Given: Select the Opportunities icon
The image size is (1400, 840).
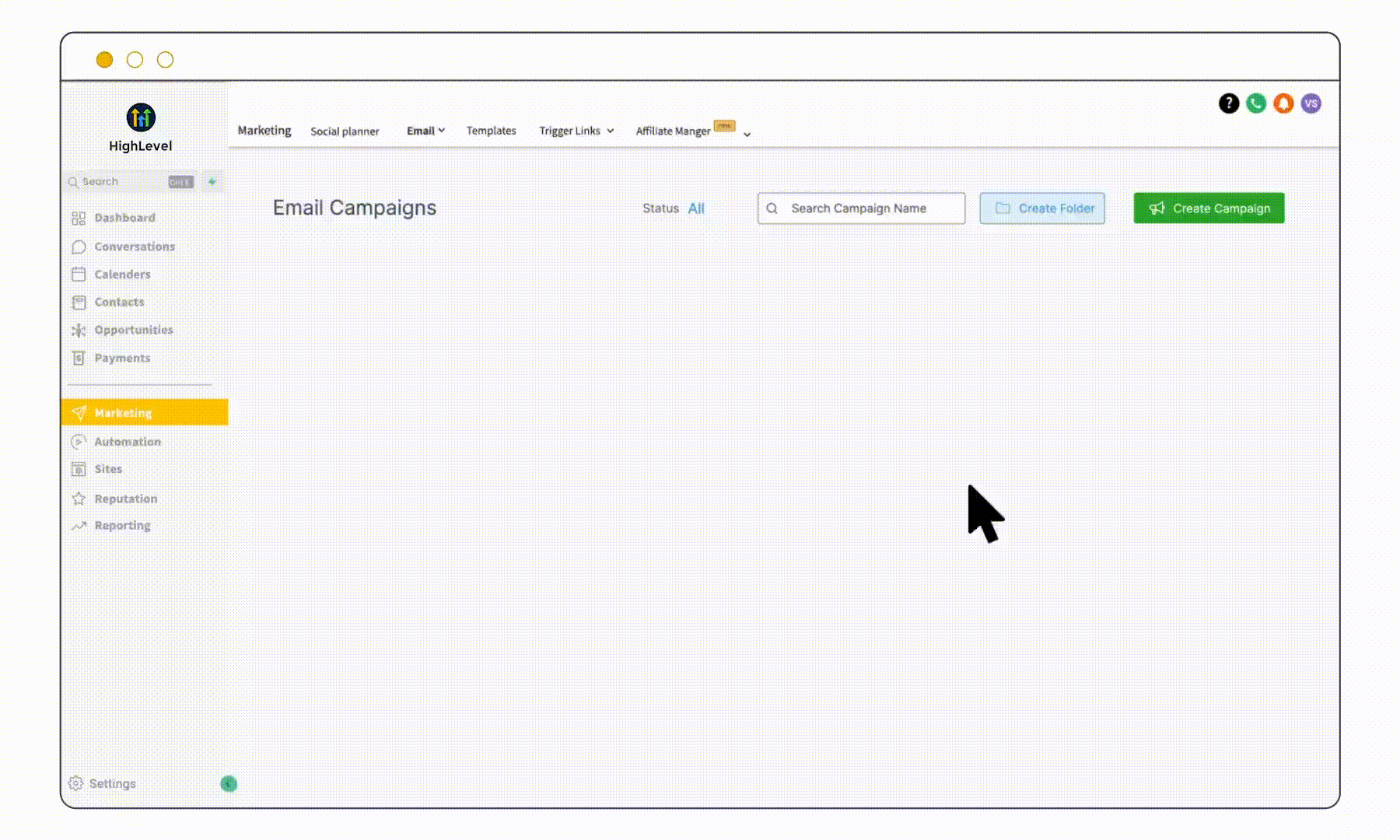Looking at the screenshot, I should (x=79, y=330).
